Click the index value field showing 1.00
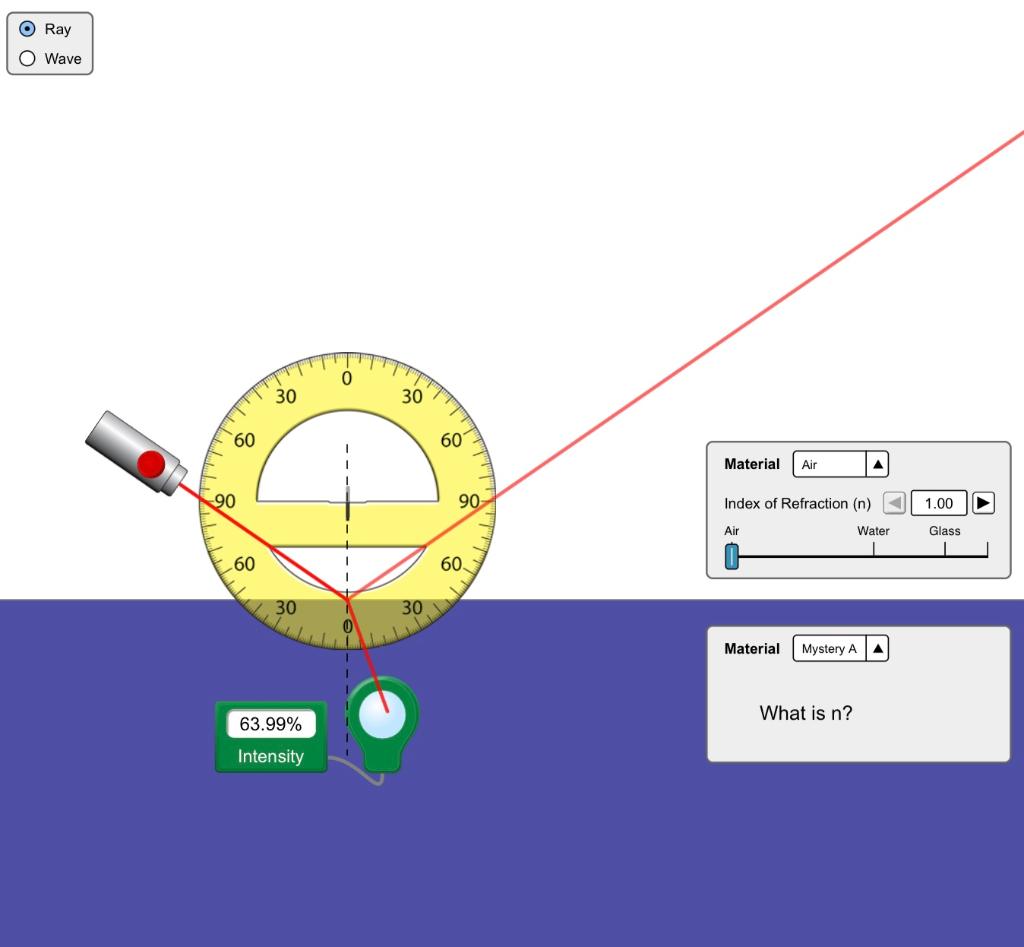 point(938,503)
